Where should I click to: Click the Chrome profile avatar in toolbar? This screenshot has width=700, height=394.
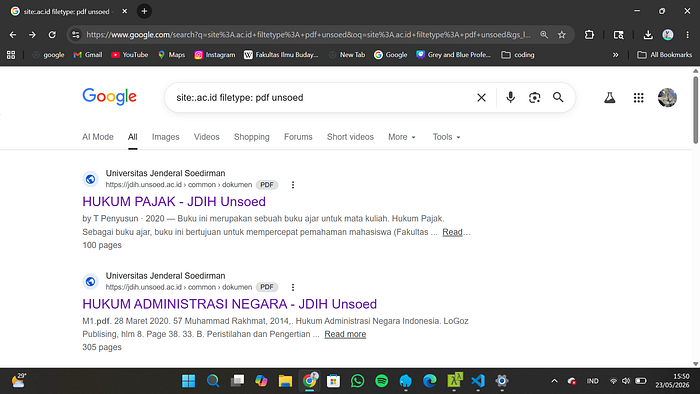[668, 35]
